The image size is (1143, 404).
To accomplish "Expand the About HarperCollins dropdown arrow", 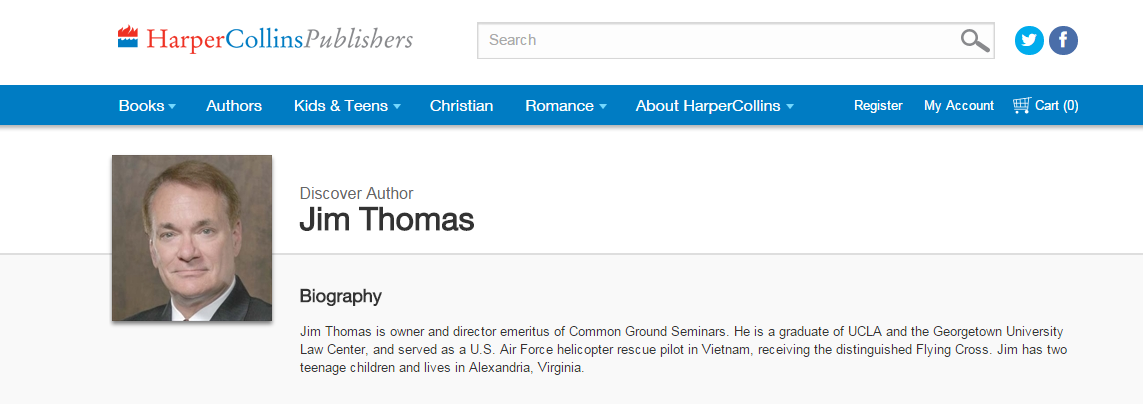I will pos(790,106).
